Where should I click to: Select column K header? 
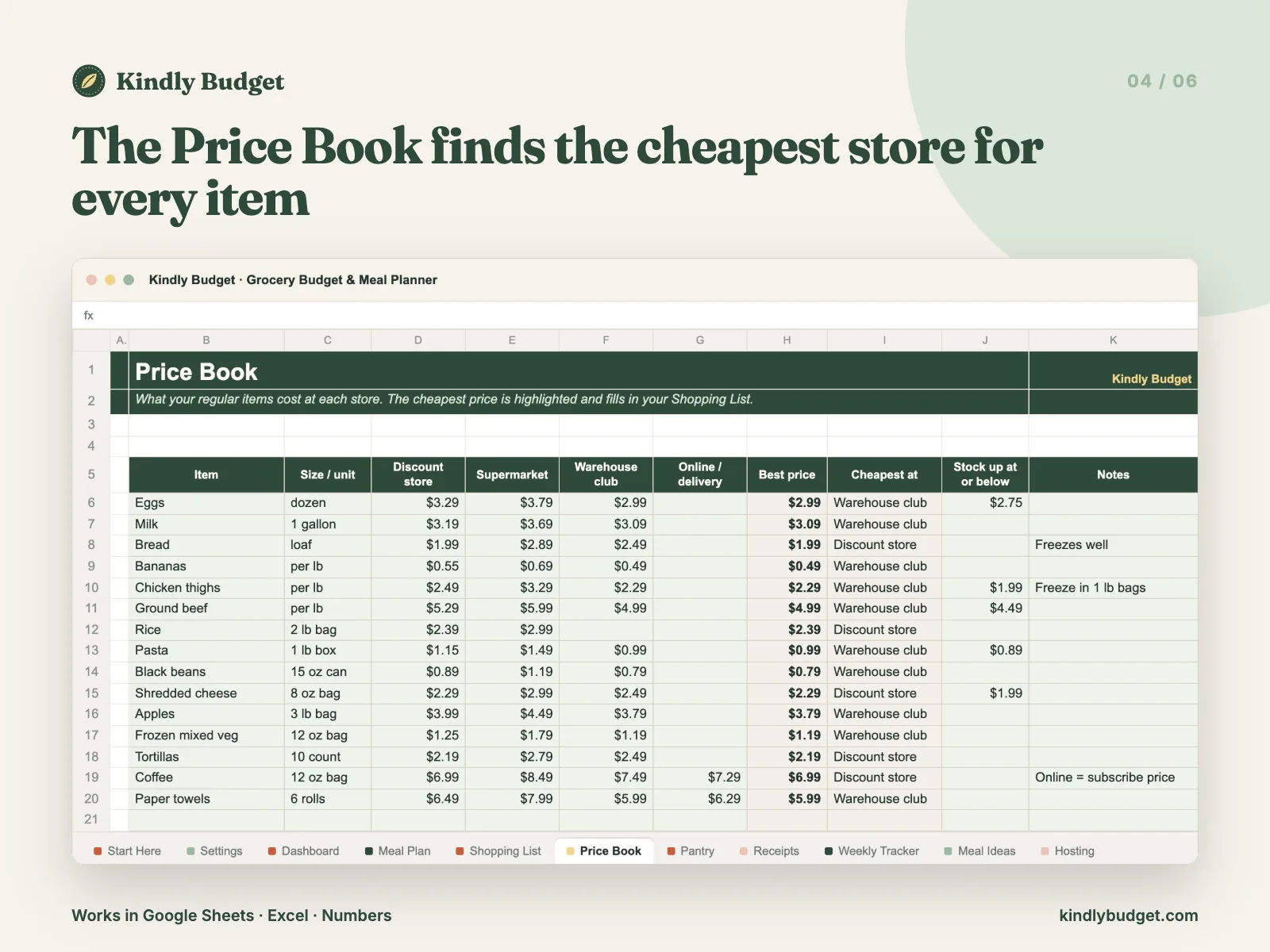(1113, 340)
